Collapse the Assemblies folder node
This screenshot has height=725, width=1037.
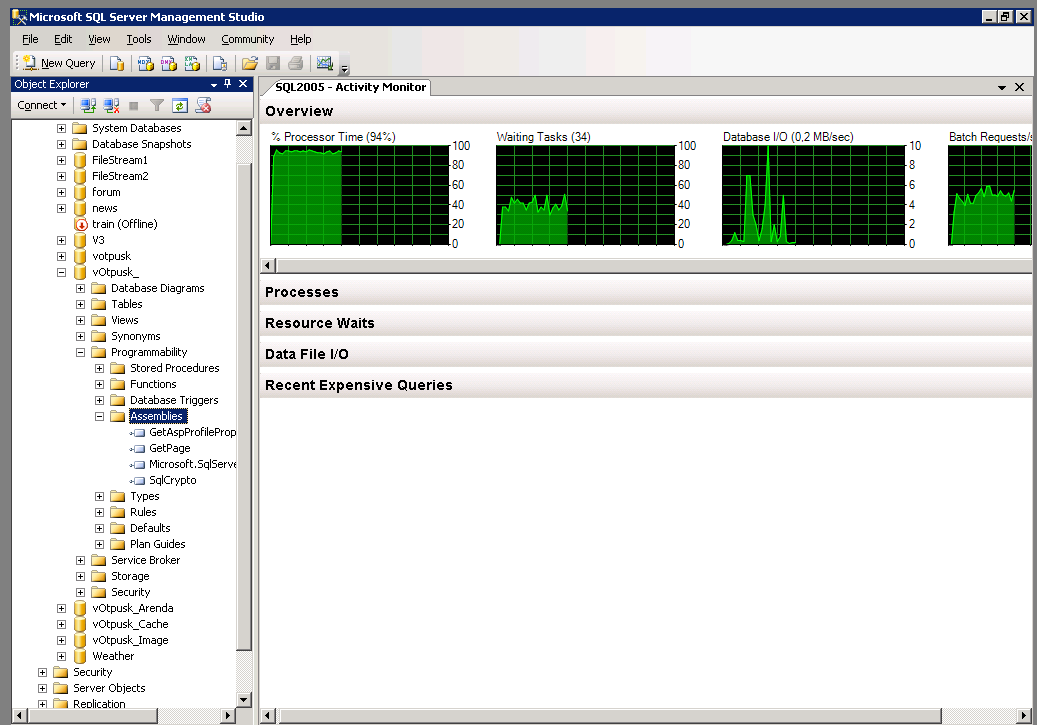point(99,417)
